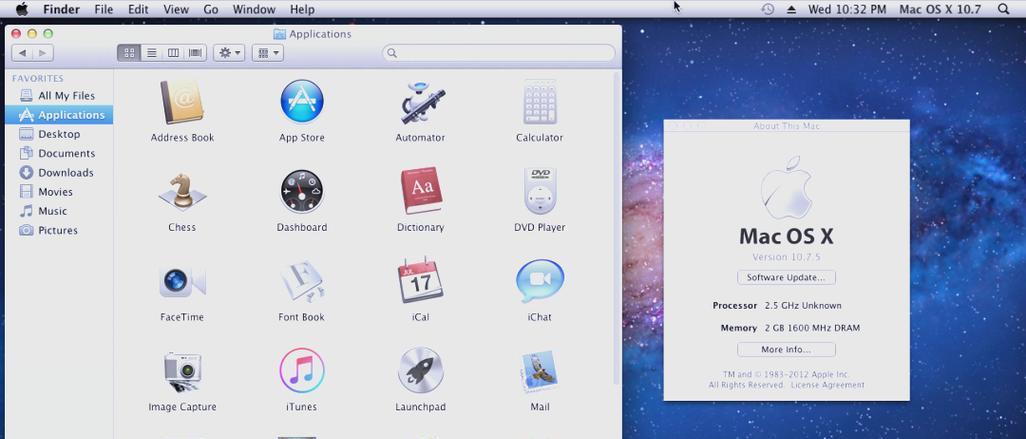
Task: Click Version 10.7.5 text in About This Mac
Action: point(786,257)
